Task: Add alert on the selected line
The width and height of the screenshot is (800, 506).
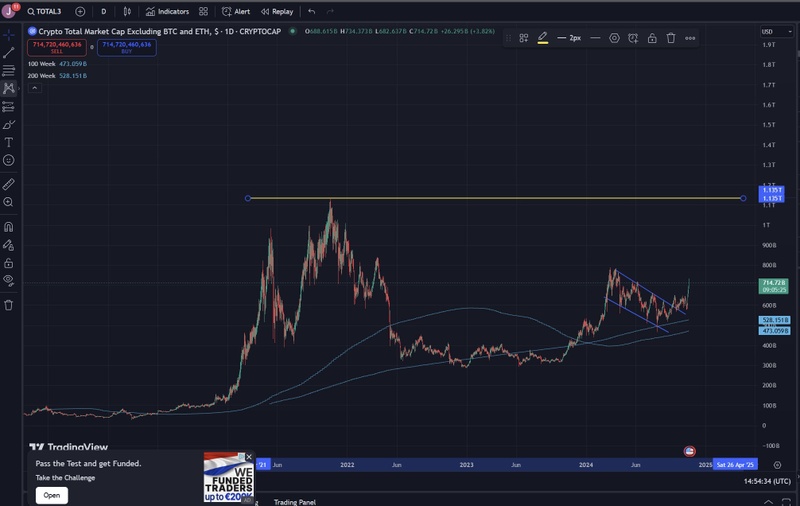Action: click(633, 38)
